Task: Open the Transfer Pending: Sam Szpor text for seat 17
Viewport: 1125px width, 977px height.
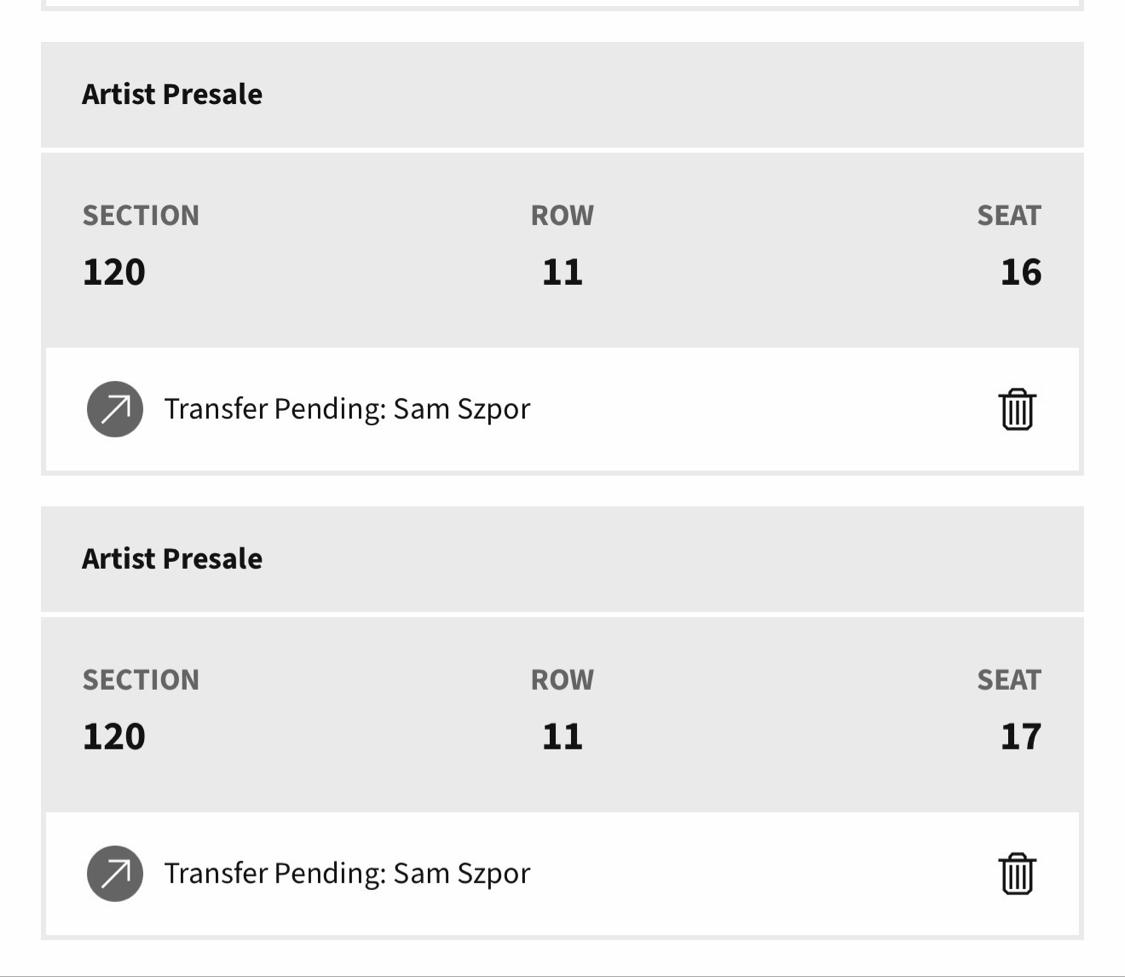Action: coord(347,874)
